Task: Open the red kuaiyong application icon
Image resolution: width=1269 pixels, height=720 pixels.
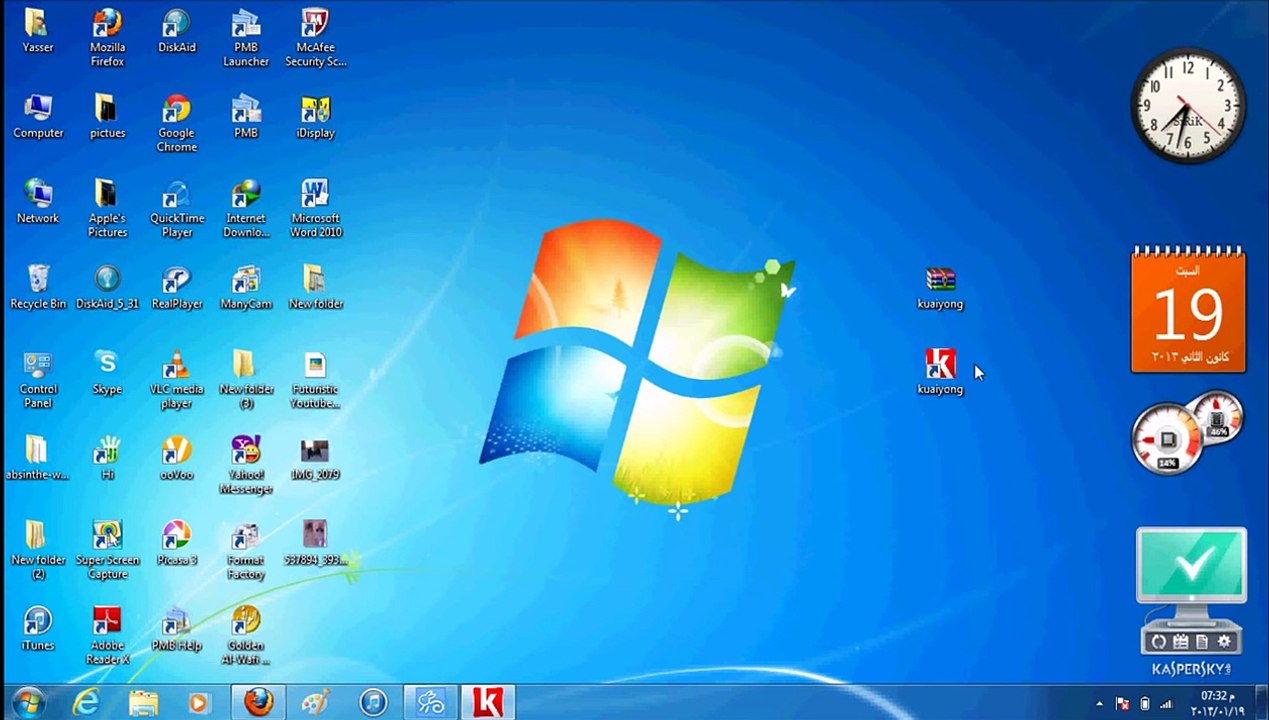Action: click(940, 372)
